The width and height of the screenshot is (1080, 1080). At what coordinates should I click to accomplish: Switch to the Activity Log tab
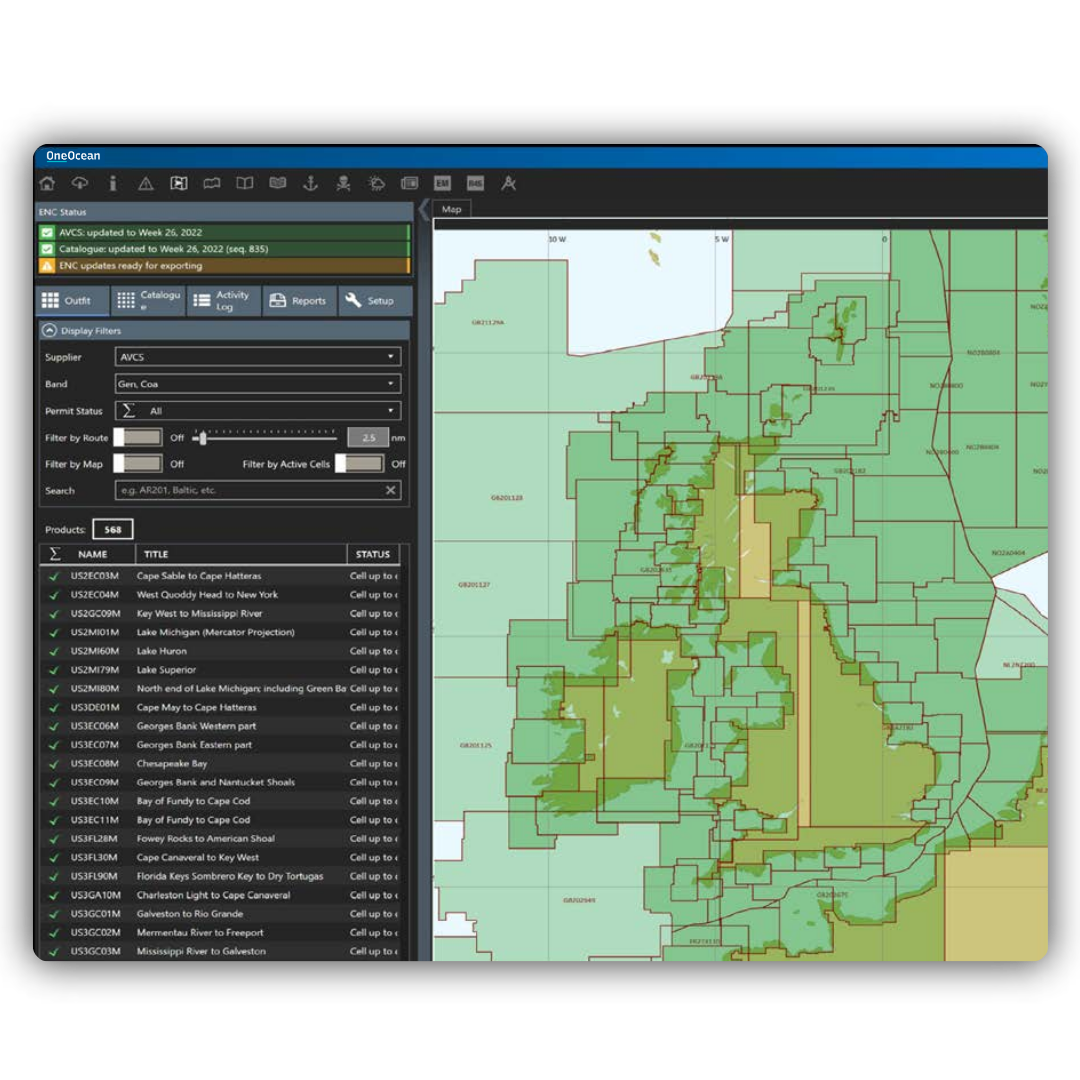click(x=223, y=301)
